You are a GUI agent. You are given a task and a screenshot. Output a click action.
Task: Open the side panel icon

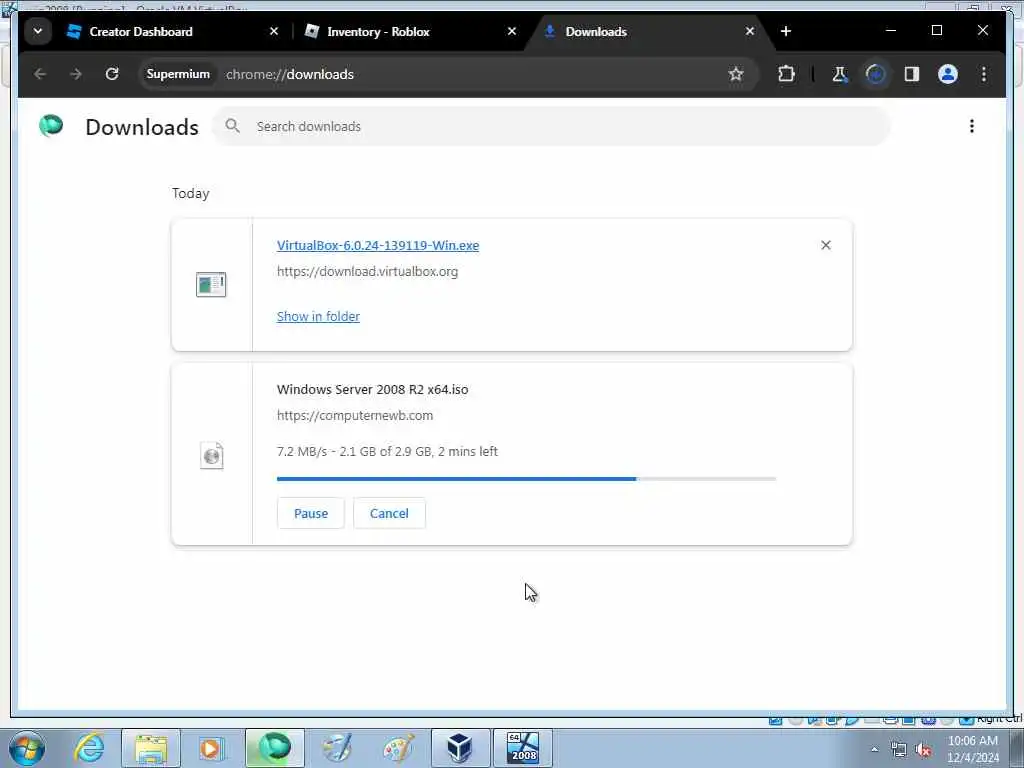(912, 74)
